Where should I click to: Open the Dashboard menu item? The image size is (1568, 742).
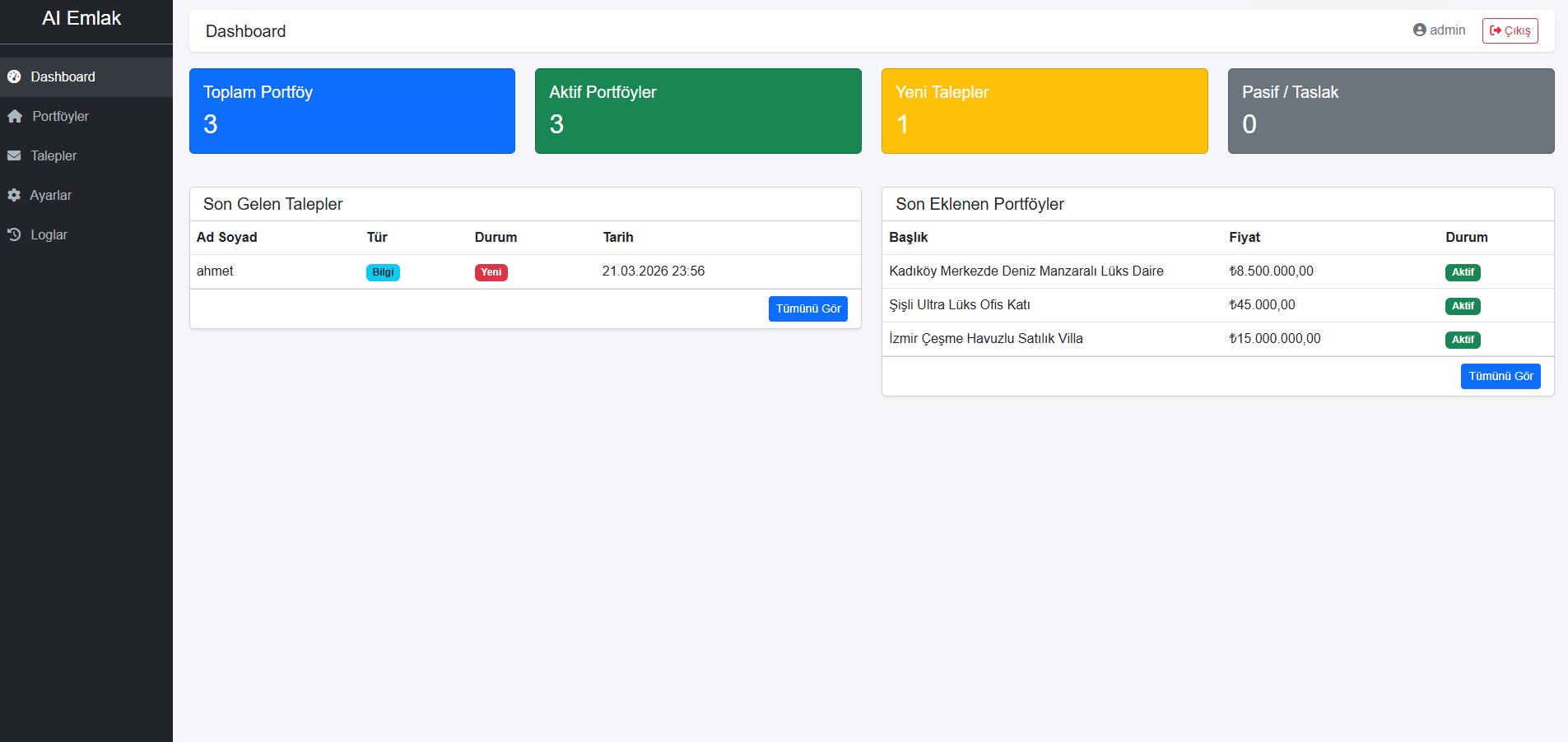(x=86, y=77)
